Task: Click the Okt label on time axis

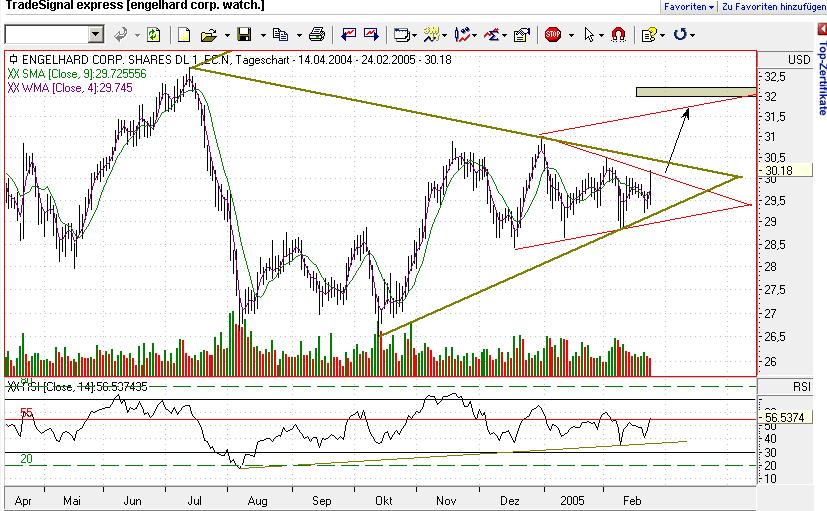Action: (x=383, y=500)
